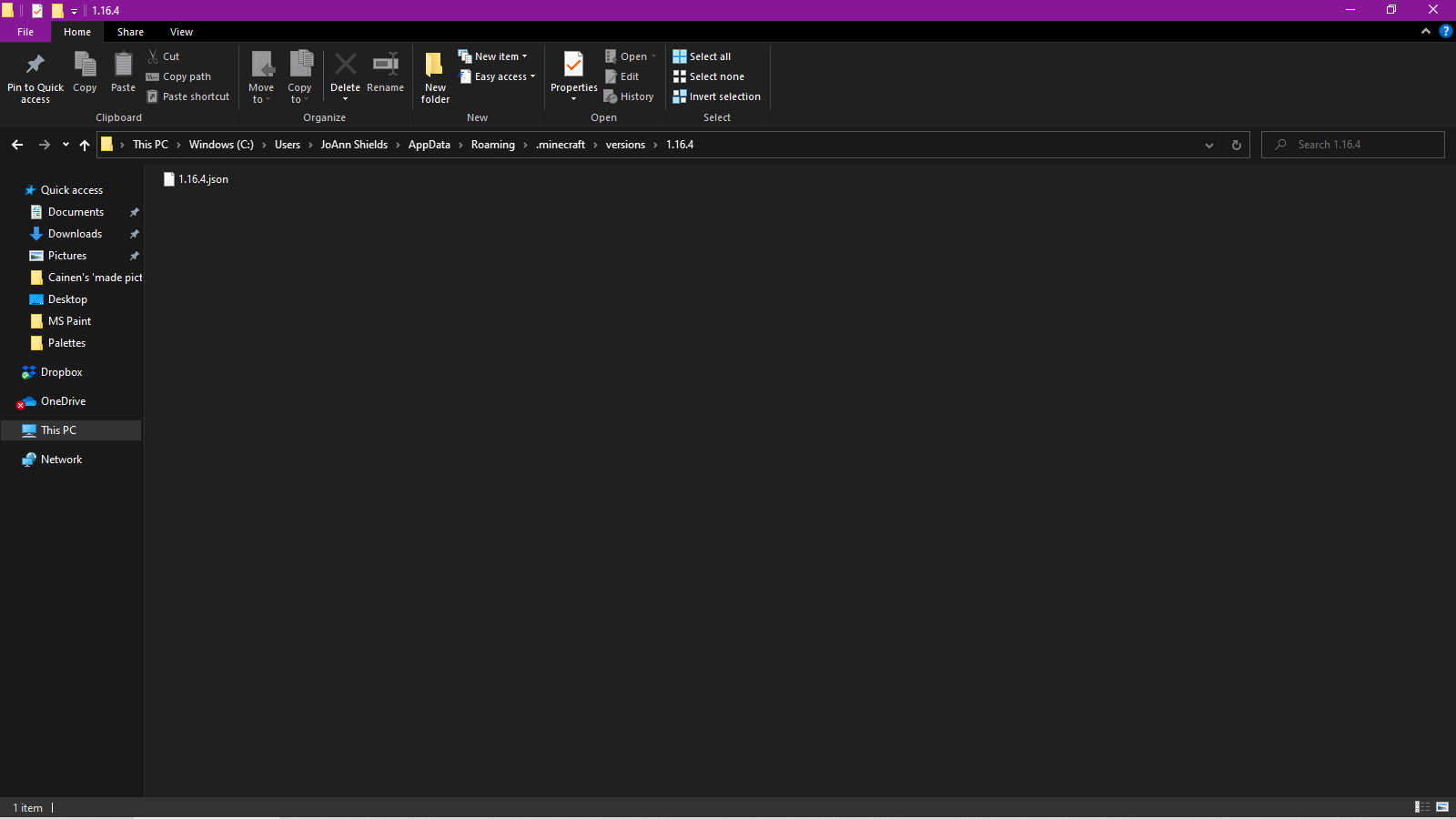
Task: Go back to previous folder
Action: pyautogui.click(x=17, y=145)
